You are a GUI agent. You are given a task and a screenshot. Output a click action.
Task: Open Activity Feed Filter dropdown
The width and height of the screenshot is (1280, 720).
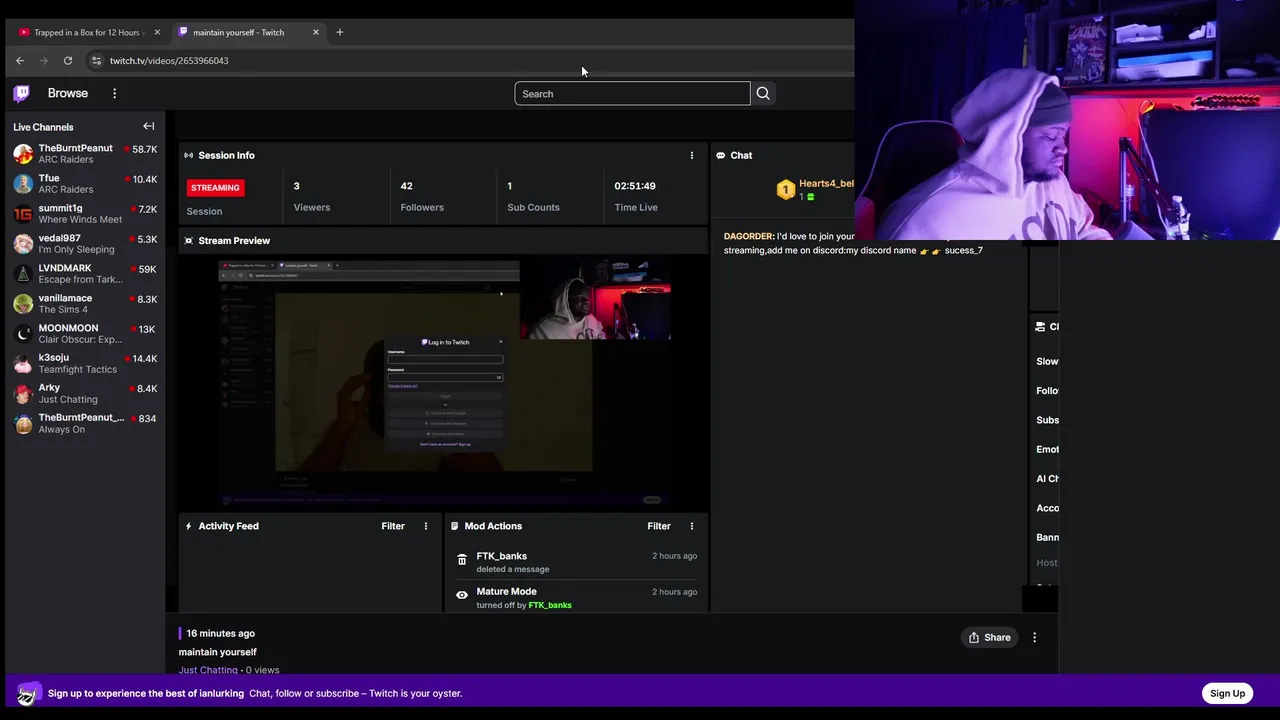393,526
